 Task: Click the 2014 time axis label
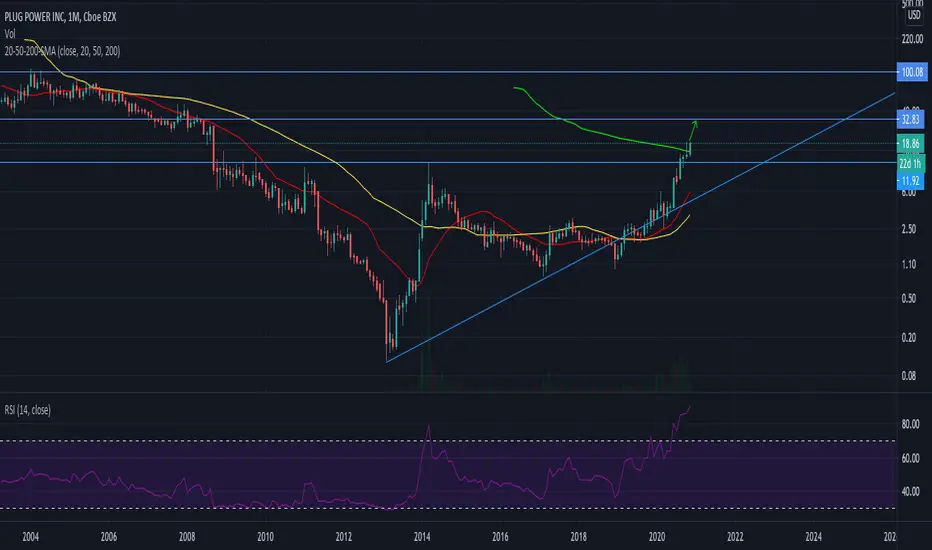click(422, 537)
